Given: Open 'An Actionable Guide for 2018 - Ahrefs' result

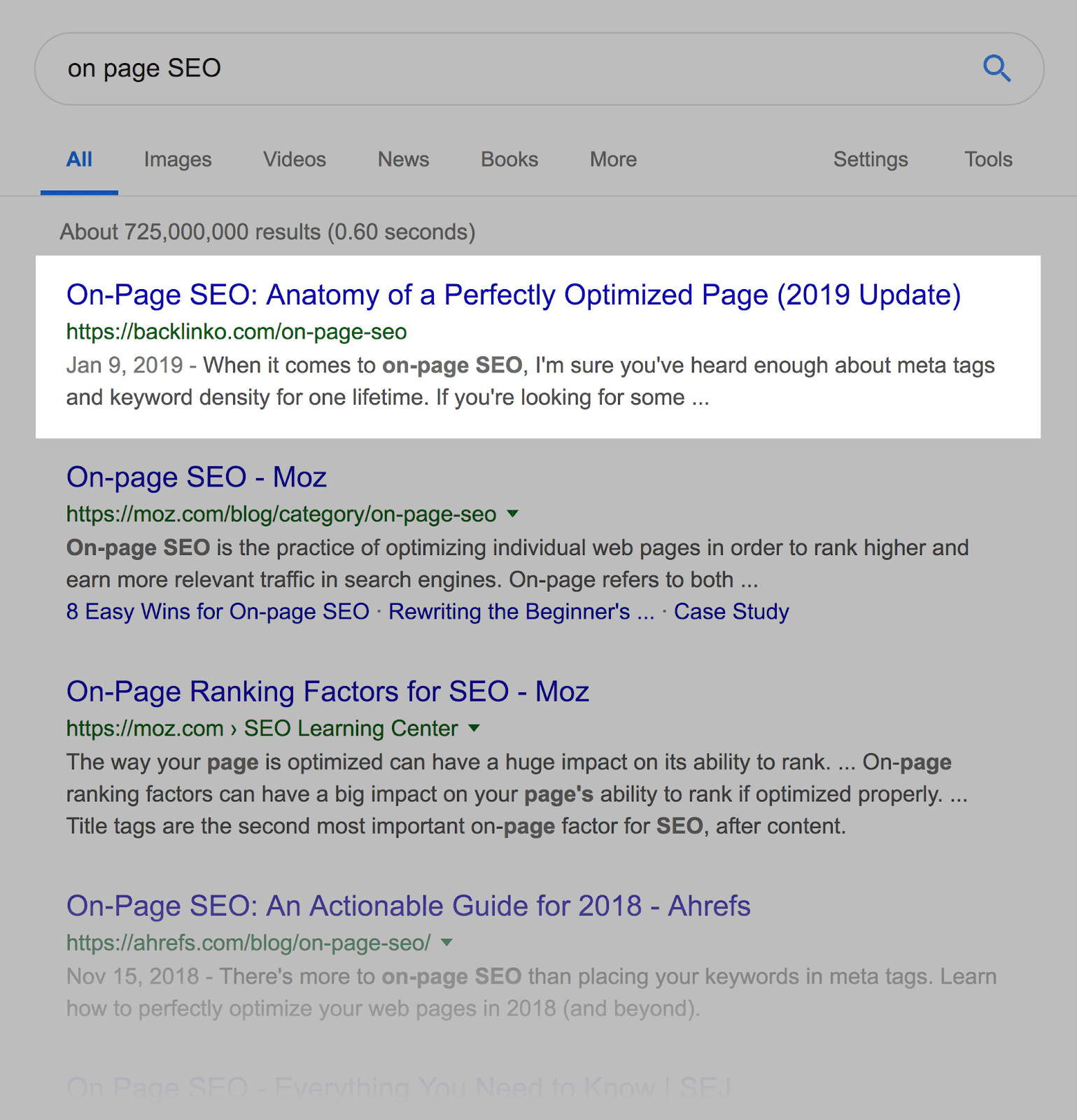Looking at the screenshot, I should pyautogui.click(x=408, y=906).
